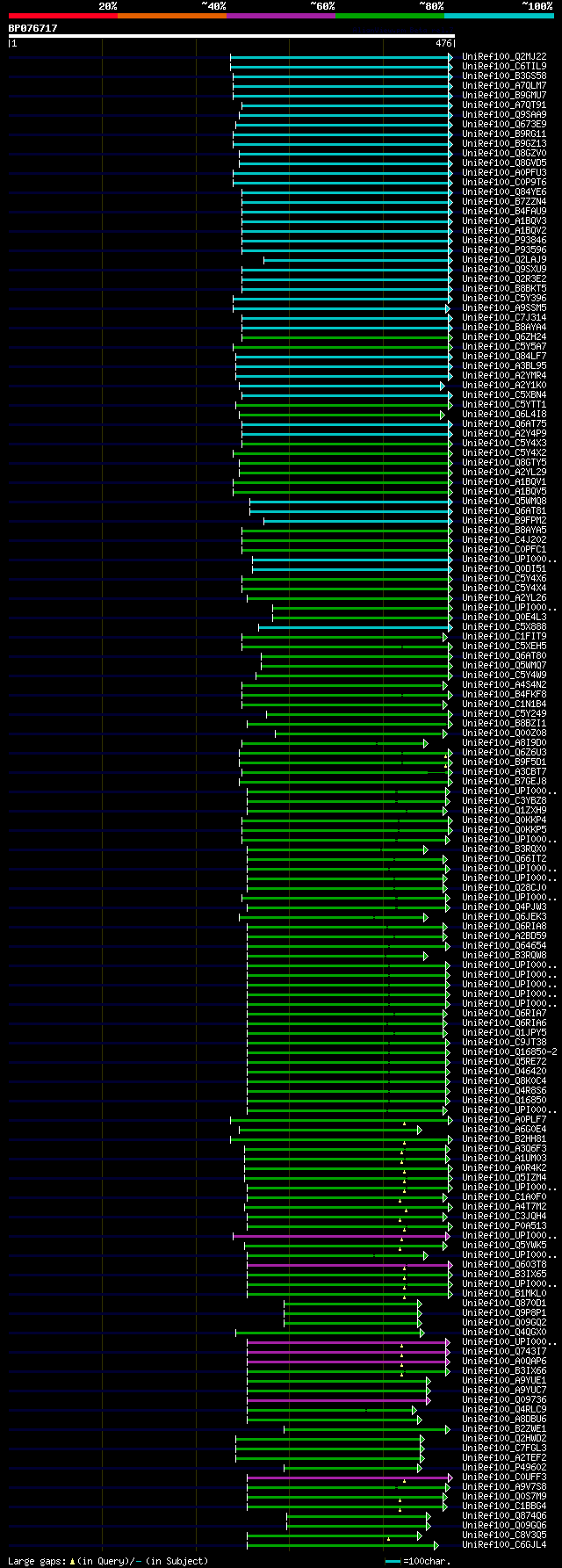This screenshot has width=562, height=1568.
Task: Select hit label UniRef100_O46420
Action: click(504, 1071)
